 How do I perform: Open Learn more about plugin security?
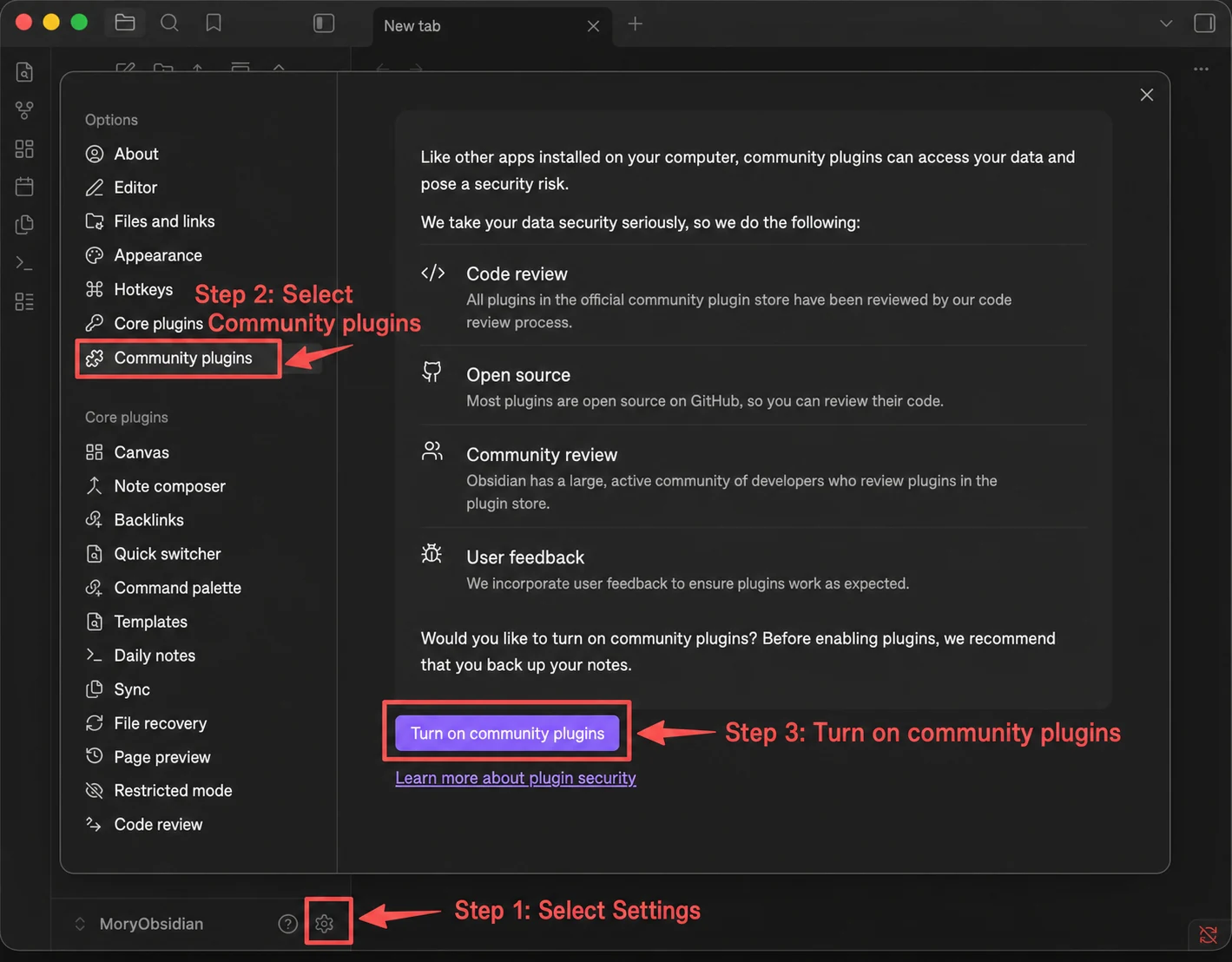(x=516, y=778)
